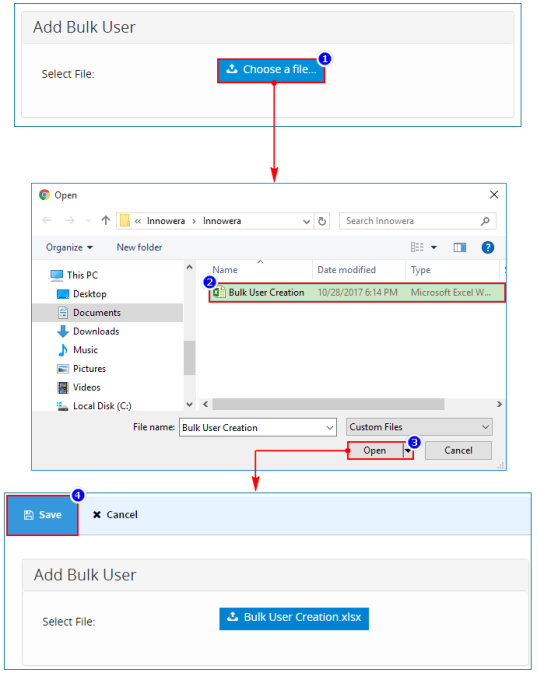Viewport: 537px width, 673px height.
Task: Sort by Name column header
Action: pos(225,270)
